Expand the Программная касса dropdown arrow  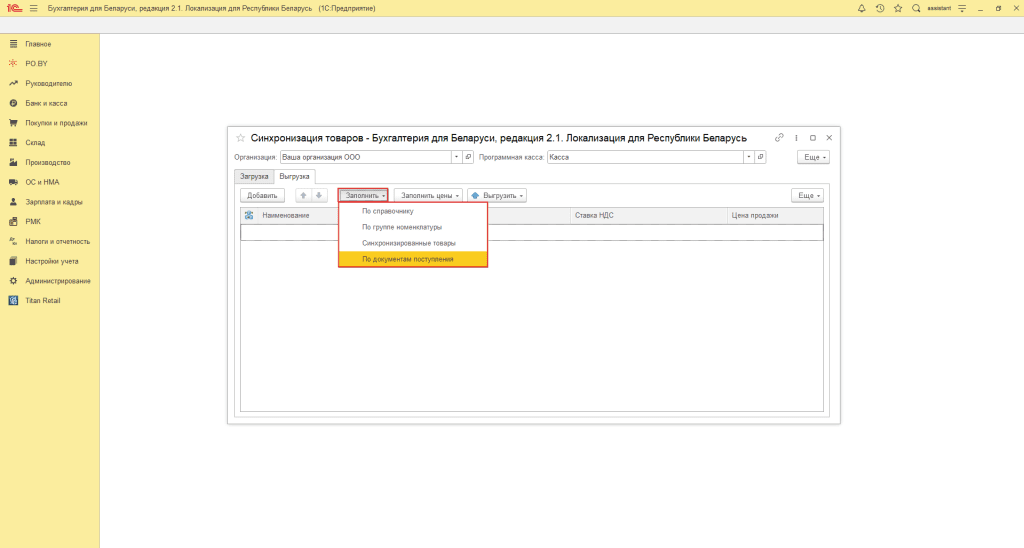click(x=749, y=157)
